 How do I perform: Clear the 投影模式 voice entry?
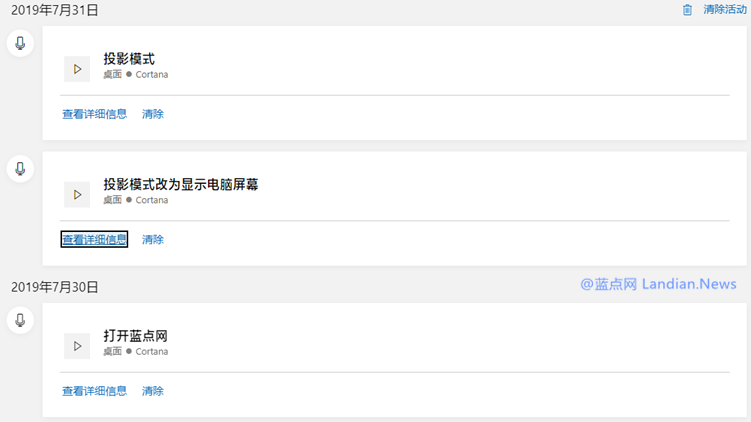pos(153,114)
